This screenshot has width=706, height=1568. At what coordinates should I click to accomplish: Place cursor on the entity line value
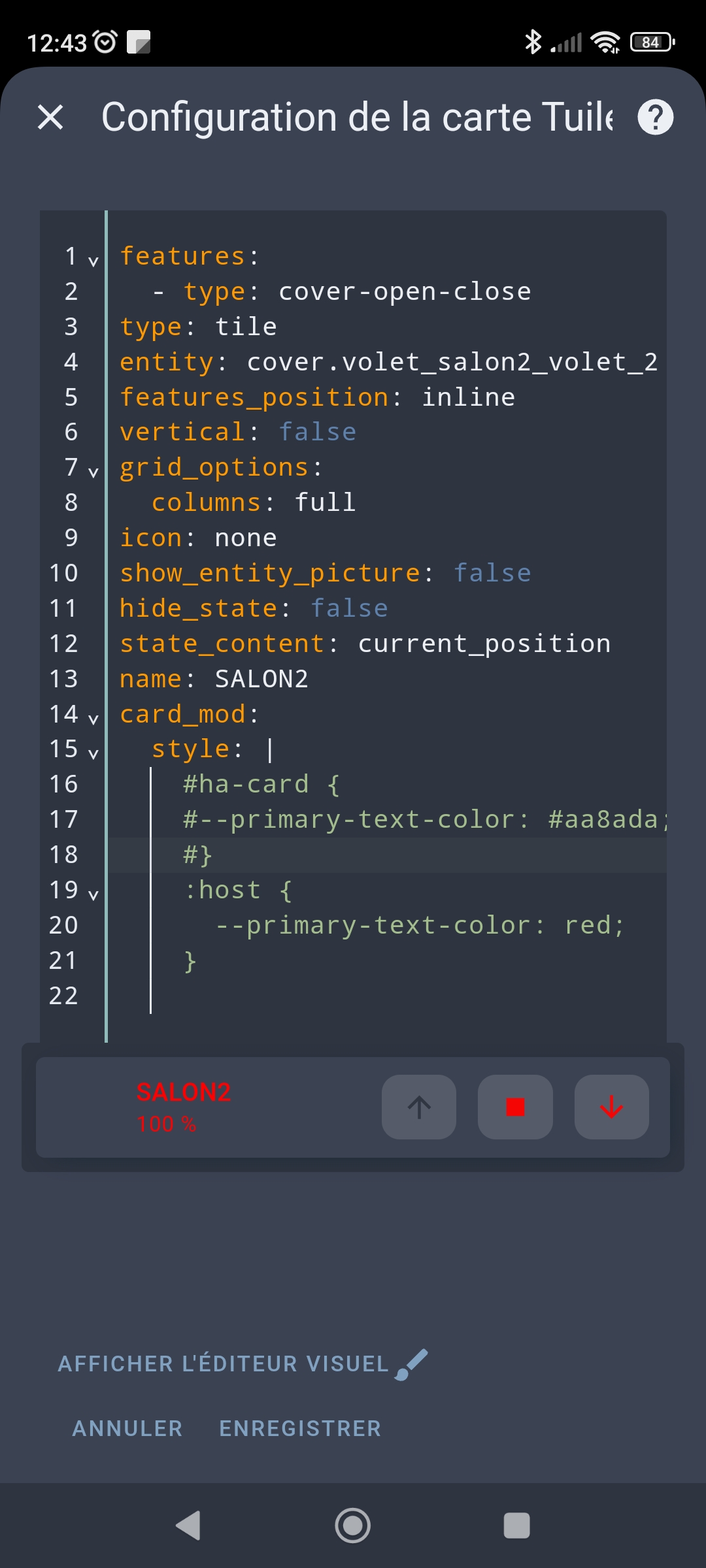coord(452,362)
